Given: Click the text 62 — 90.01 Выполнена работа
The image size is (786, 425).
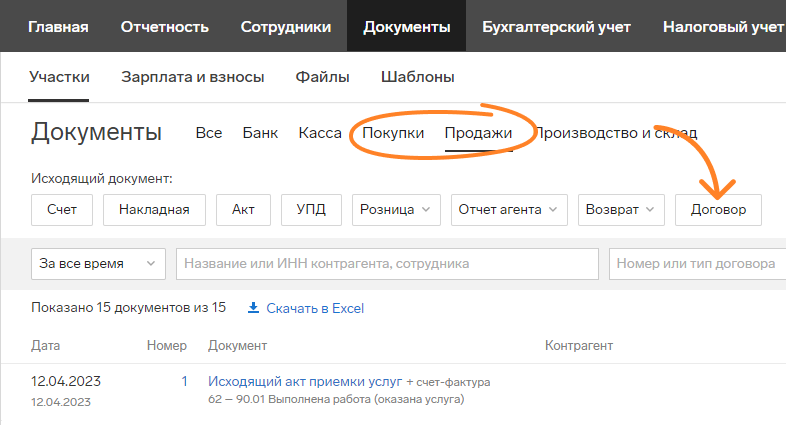Looking at the screenshot, I should [336, 399].
